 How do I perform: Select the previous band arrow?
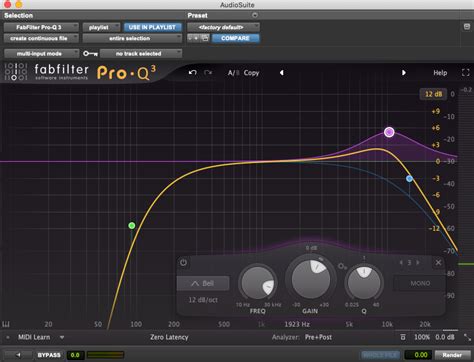(401, 263)
